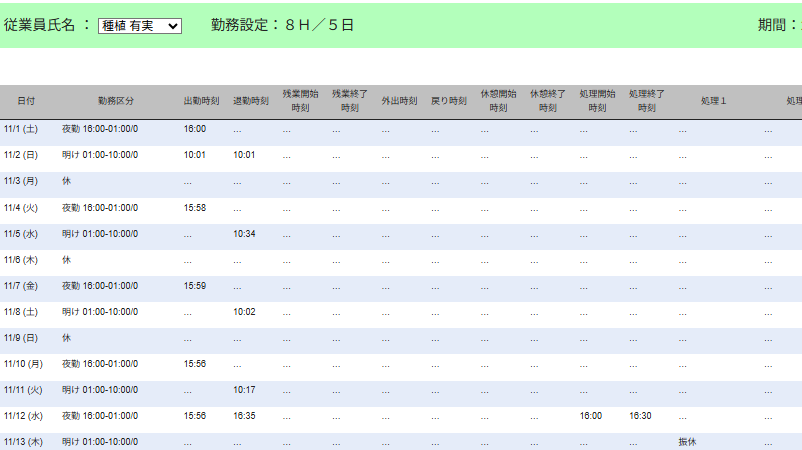
Task: Click 振休 in the 11/13 row
Action: click(x=687, y=441)
